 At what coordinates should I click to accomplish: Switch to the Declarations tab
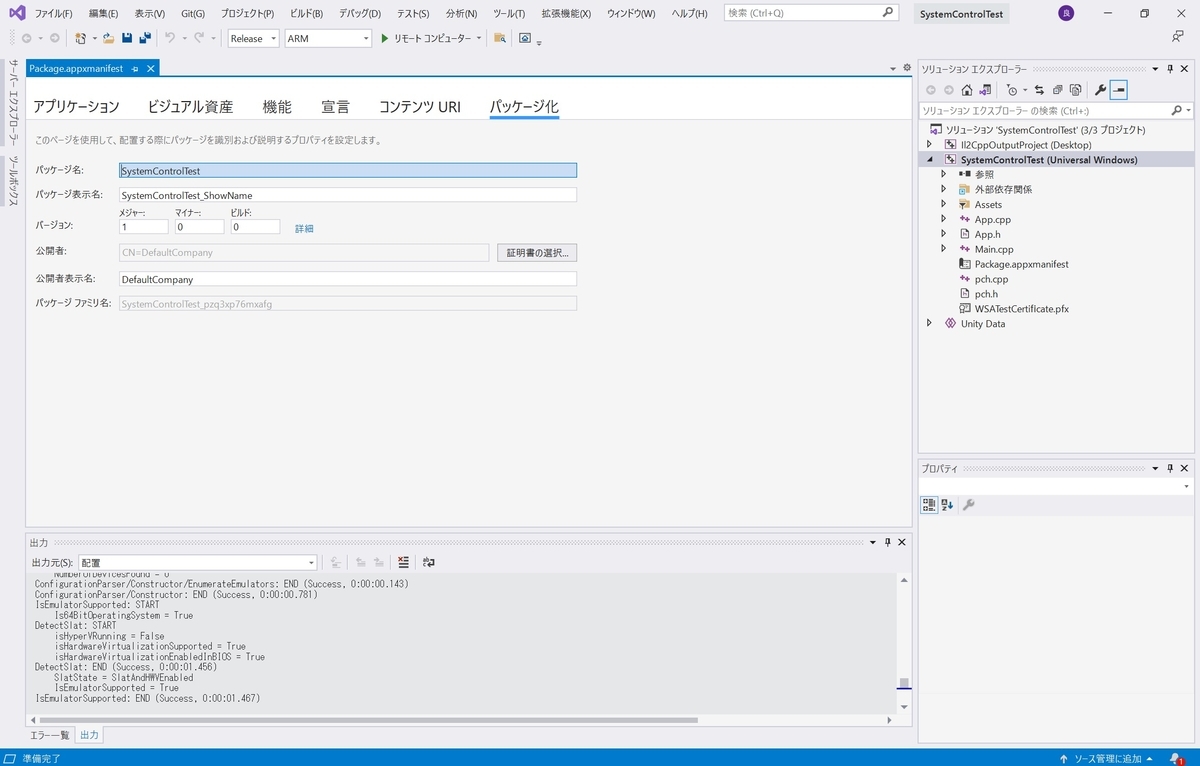(336, 107)
